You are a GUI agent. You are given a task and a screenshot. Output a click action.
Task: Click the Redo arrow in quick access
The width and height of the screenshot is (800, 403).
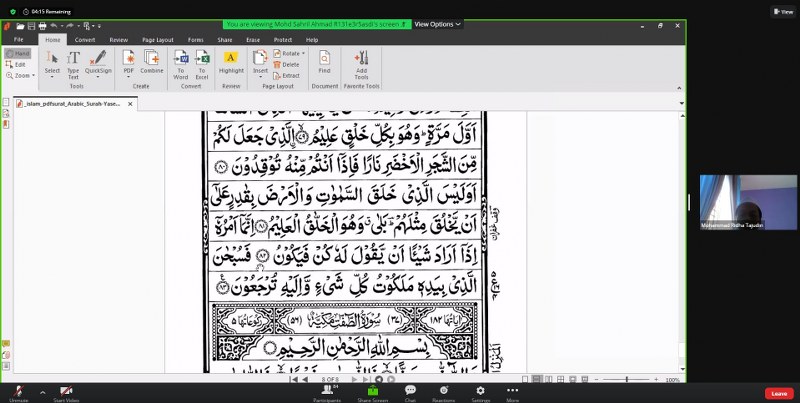coord(69,26)
